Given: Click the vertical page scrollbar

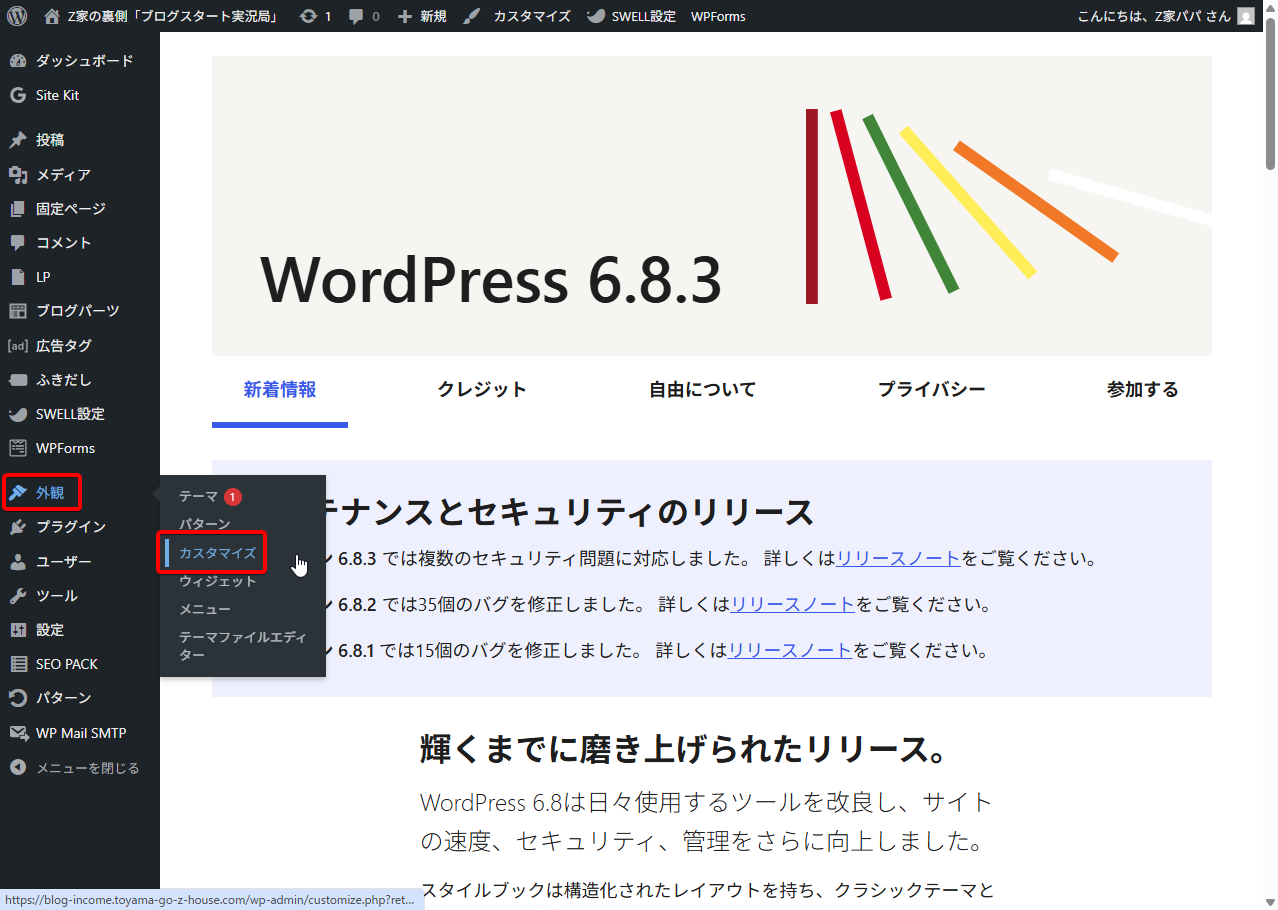Looking at the screenshot, I should coord(1270,100).
